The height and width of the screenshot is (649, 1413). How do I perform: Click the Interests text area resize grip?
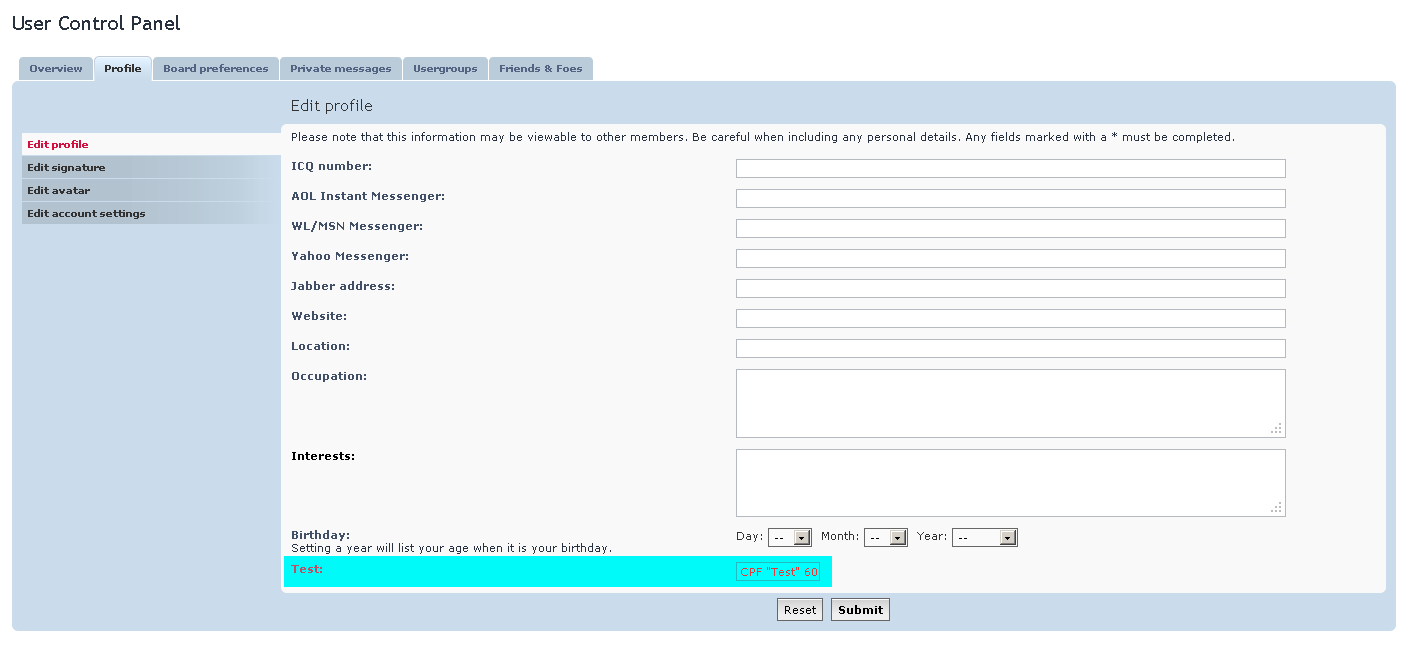[x=1276, y=508]
